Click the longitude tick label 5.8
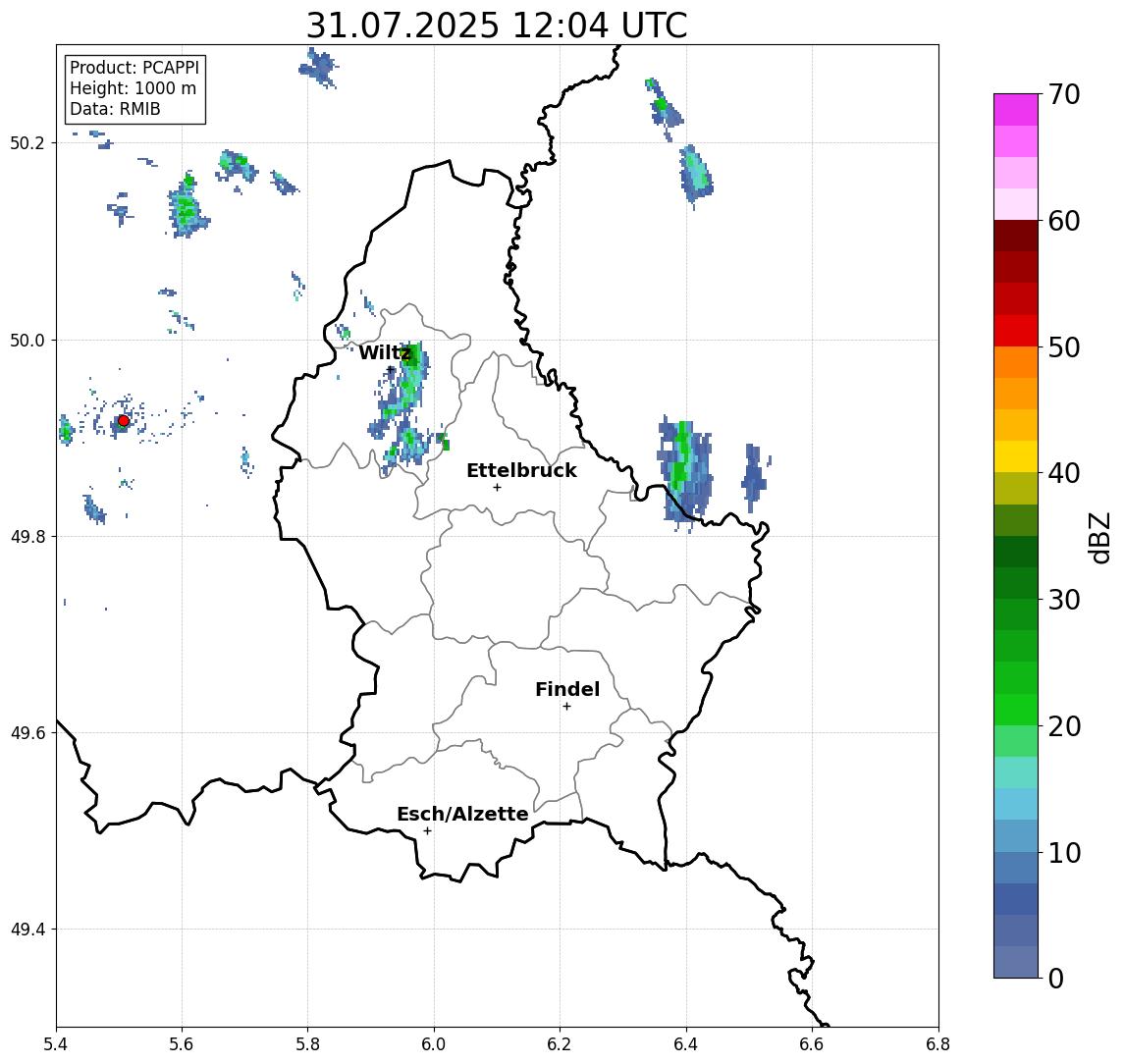Screen dimensions: 1124x1064 pyautogui.click(x=307, y=1044)
